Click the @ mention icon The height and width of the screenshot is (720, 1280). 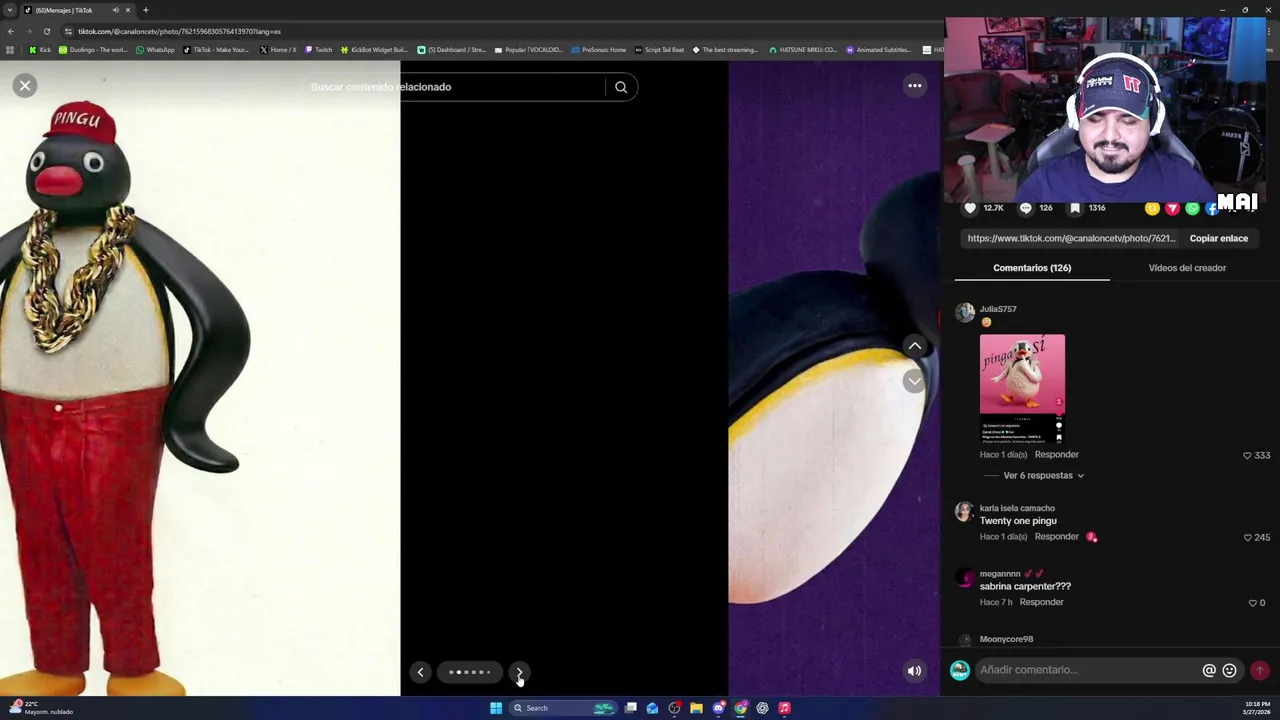click(x=1209, y=670)
